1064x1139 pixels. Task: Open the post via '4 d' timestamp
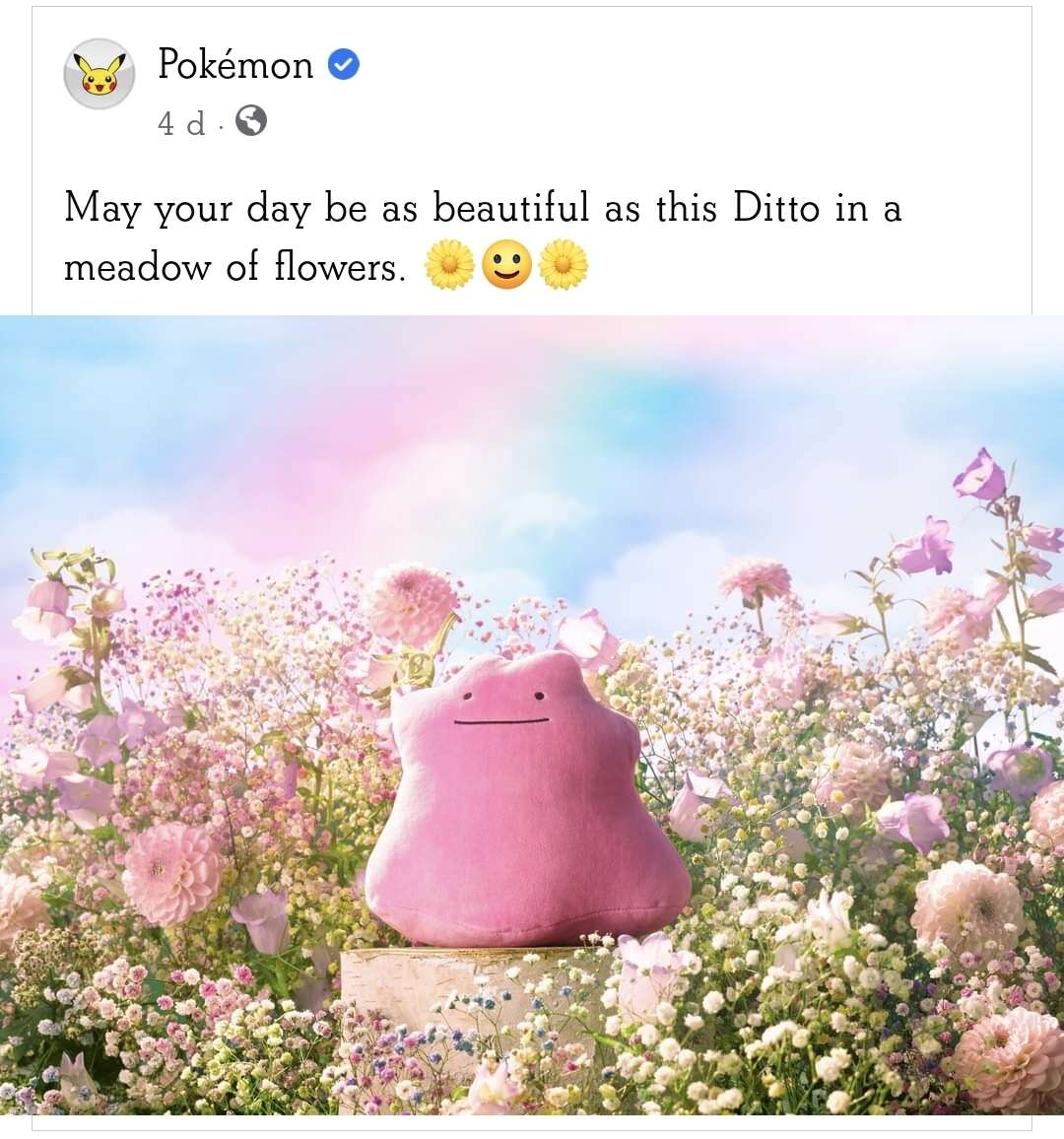tap(181, 123)
